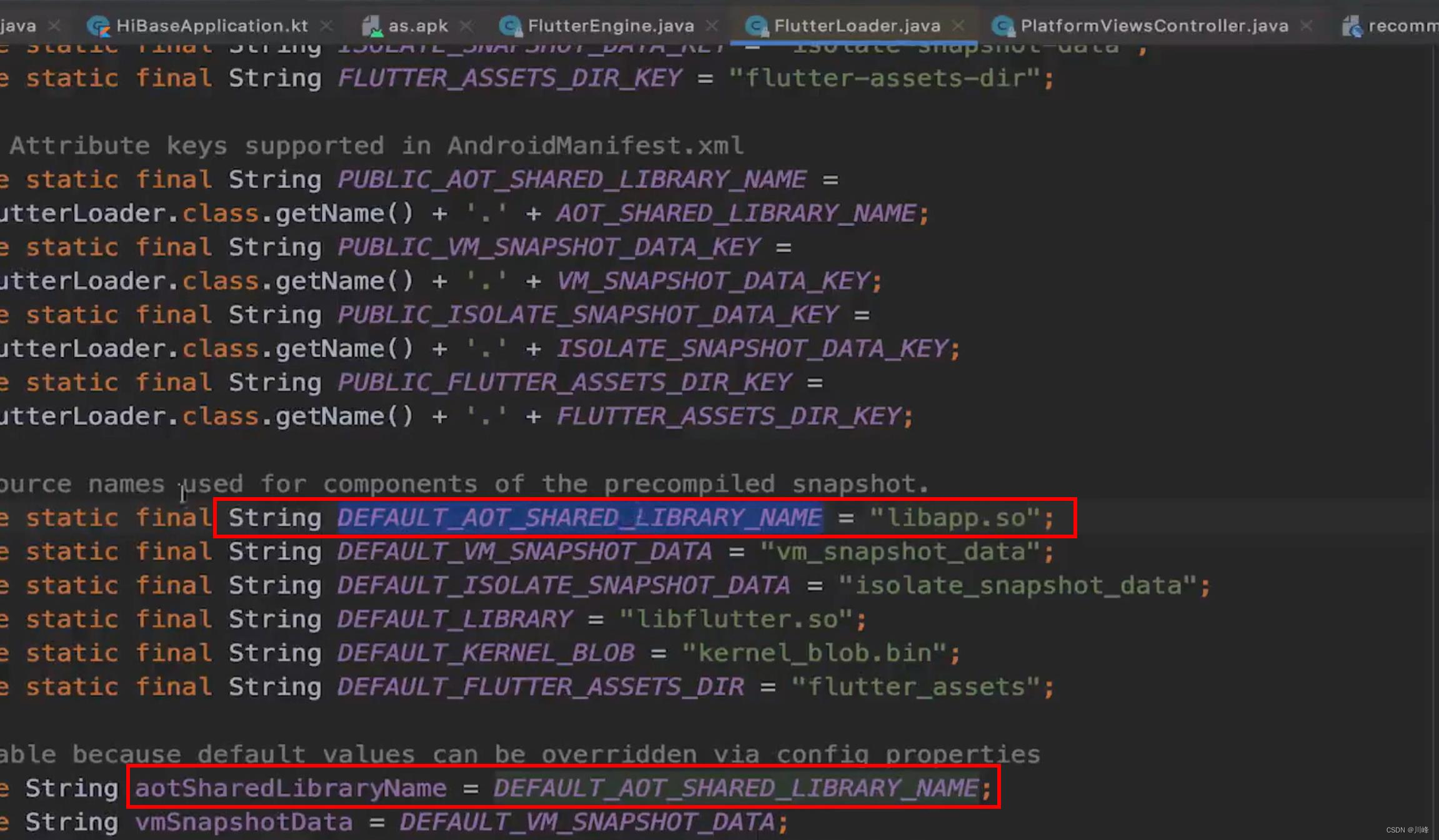Click the "vm_snapshot_data" string literal
Screen dimensions: 1439x840
point(899,551)
